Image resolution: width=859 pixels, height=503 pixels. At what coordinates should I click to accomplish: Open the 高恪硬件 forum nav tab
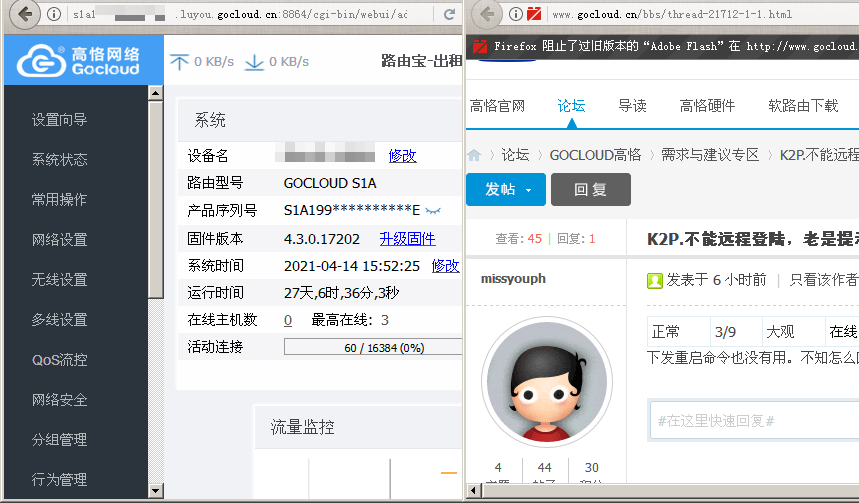(707, 106)
